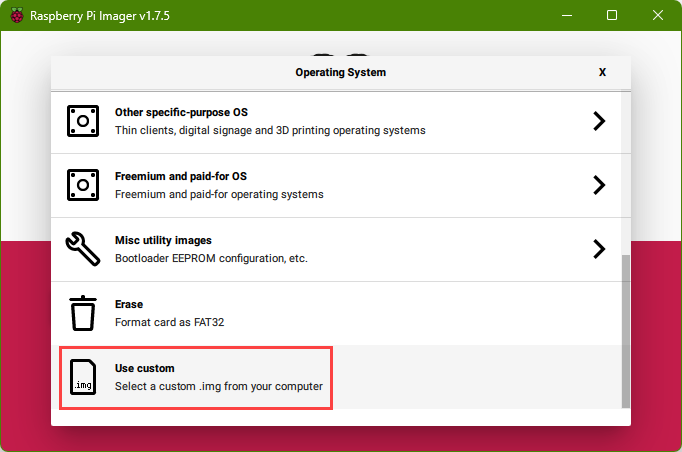Expand Other specific-purpose OS chevron
682x452 pixels.
tap(599, 121)
